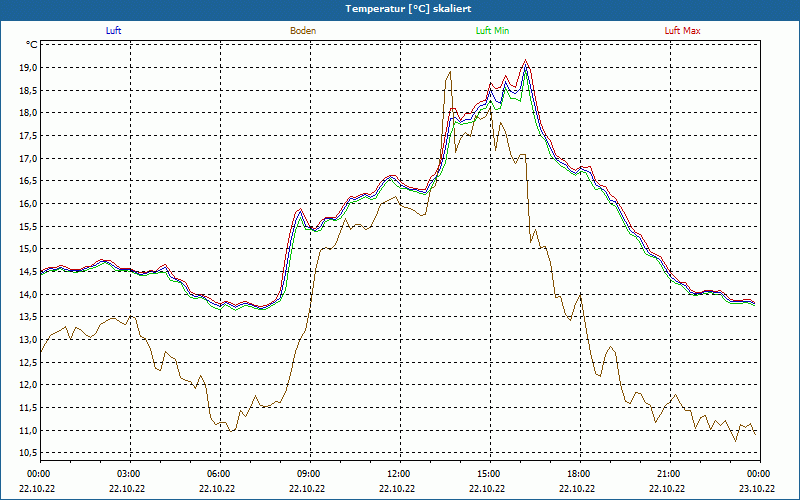Click the chart title 'Temperatur [°C] skaliert'
The height and width of the screenshot is (500, 800).
408,9
